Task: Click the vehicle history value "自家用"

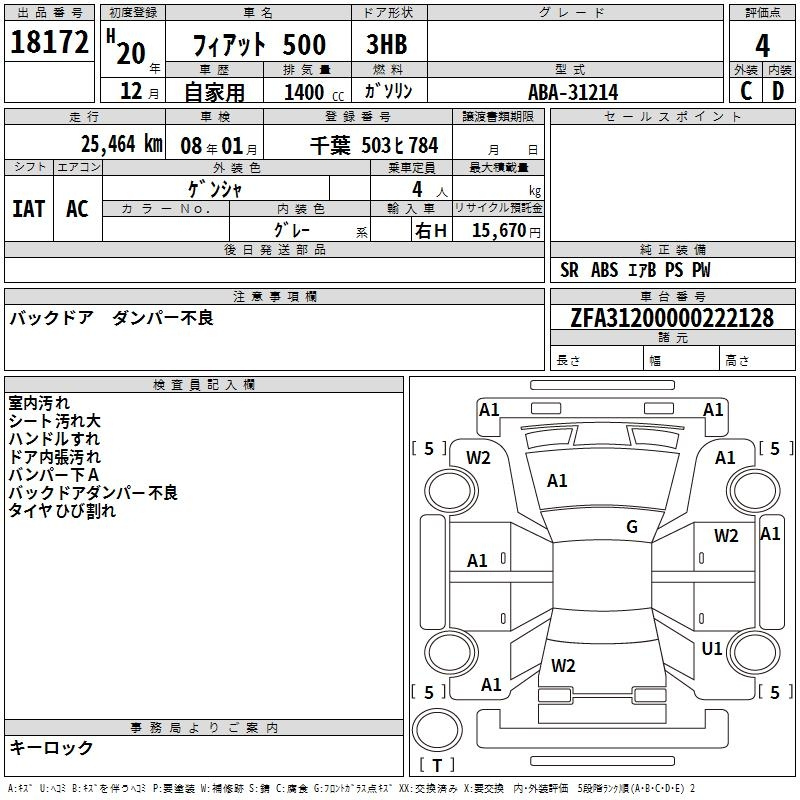Action: point(214,92)
